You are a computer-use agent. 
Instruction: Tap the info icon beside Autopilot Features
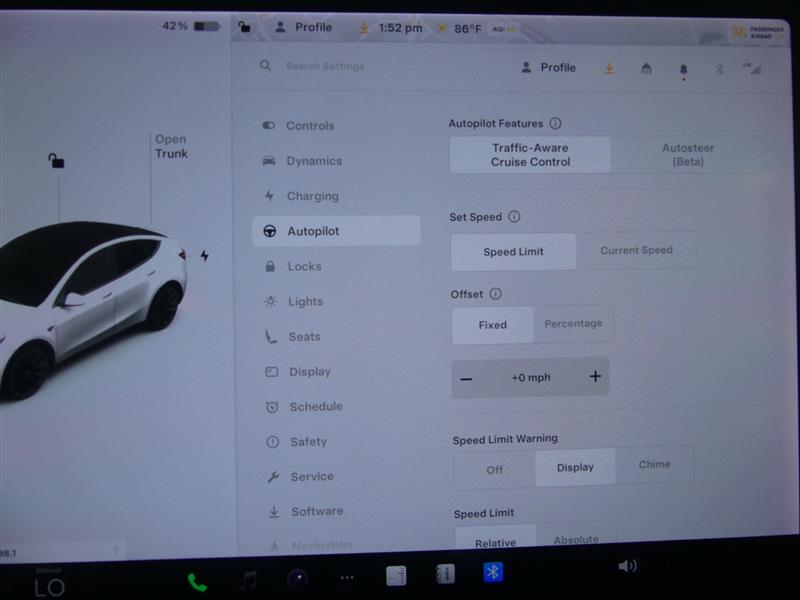555,124
